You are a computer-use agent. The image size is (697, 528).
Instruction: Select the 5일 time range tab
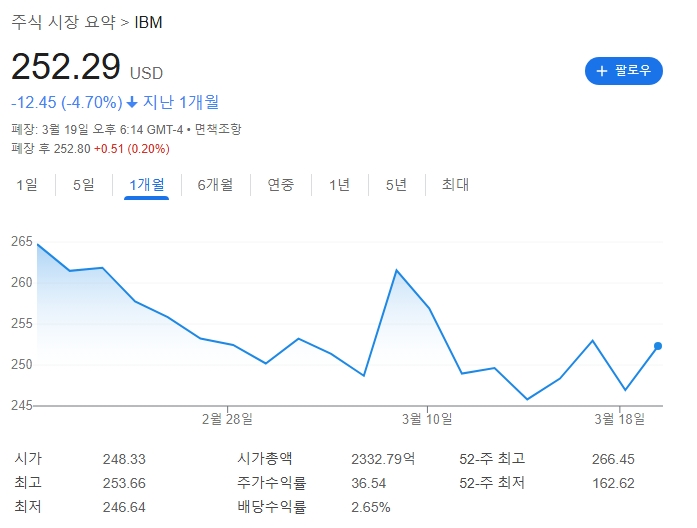[84, 184]
